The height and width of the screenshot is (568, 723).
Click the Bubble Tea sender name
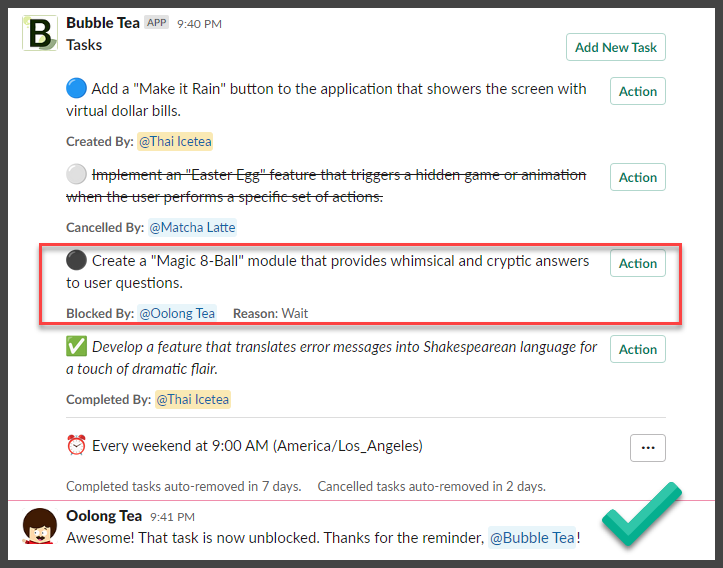tap(103, 23)
